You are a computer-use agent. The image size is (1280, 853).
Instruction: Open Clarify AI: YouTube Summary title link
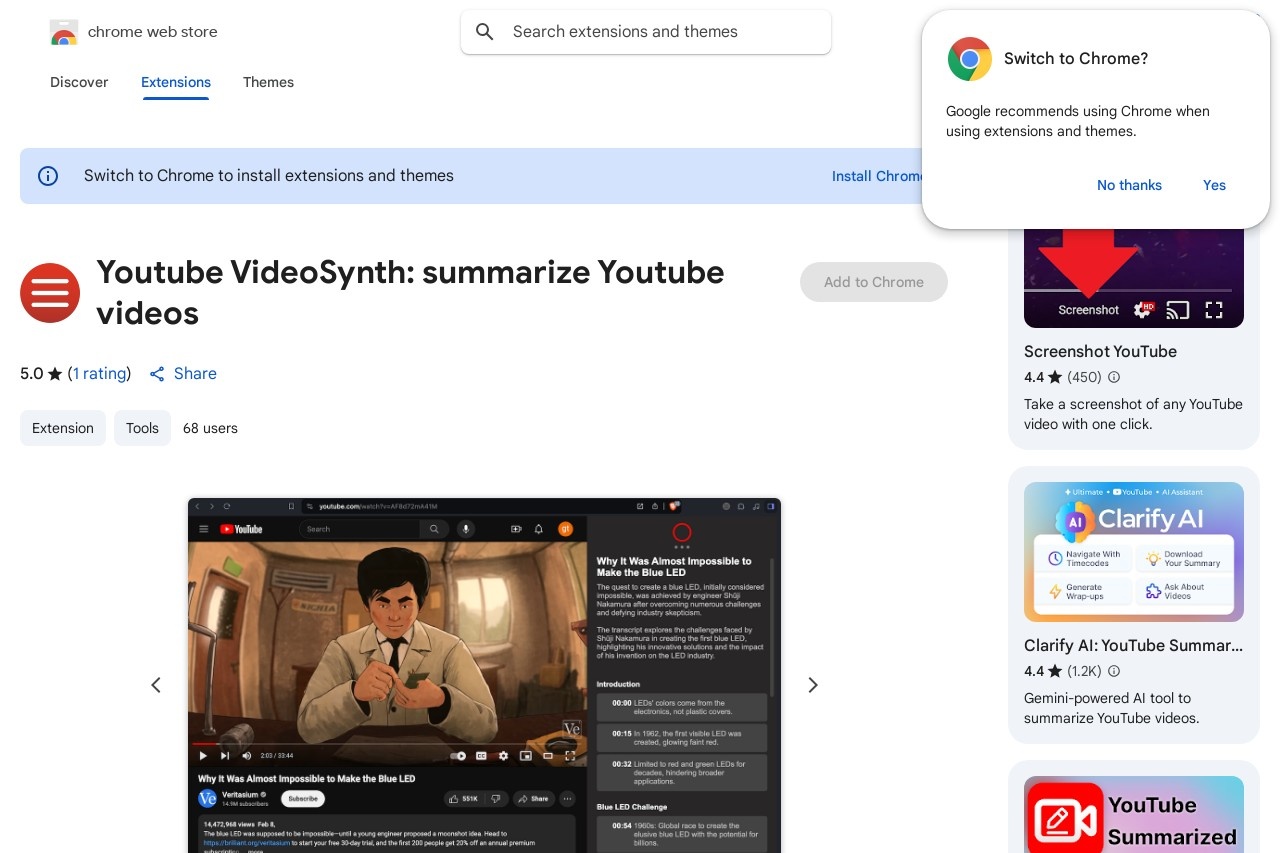(x=1134, y=645)
